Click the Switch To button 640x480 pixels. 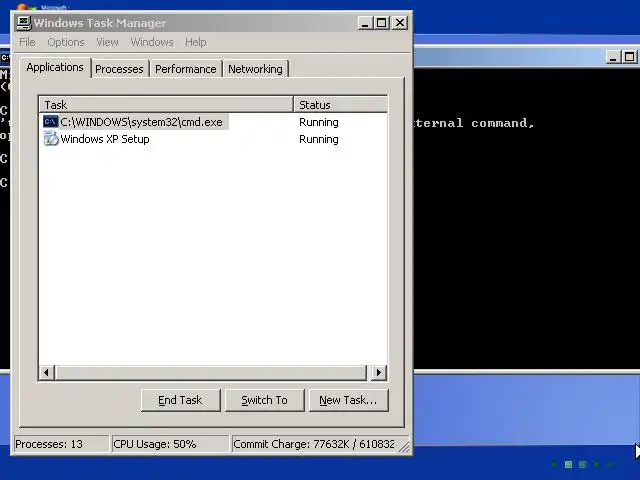pos(264,400)
